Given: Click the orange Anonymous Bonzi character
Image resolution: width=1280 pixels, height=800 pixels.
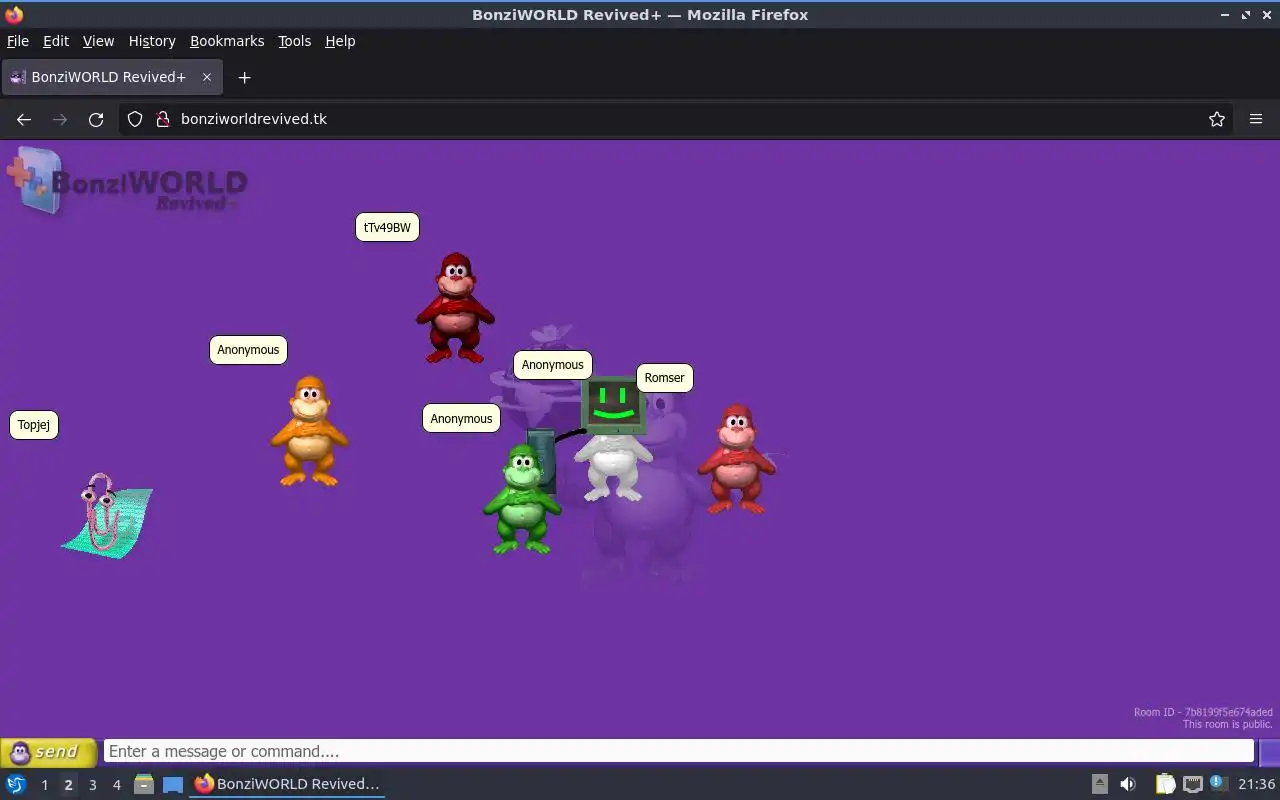Looking at the screenshot, I should click(x=309, y=431).
